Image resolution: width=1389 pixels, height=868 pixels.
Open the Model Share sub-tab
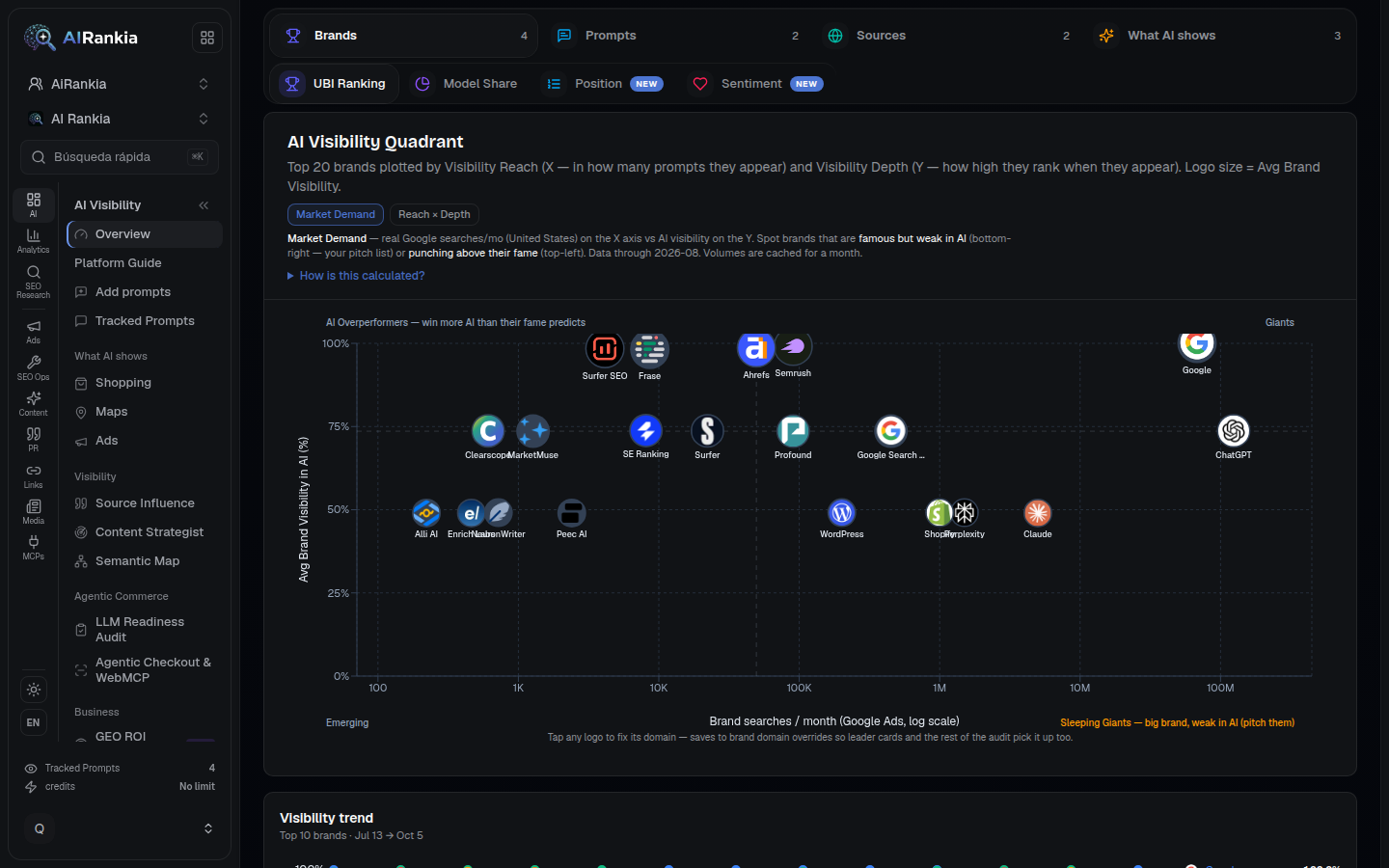point(466,84)
